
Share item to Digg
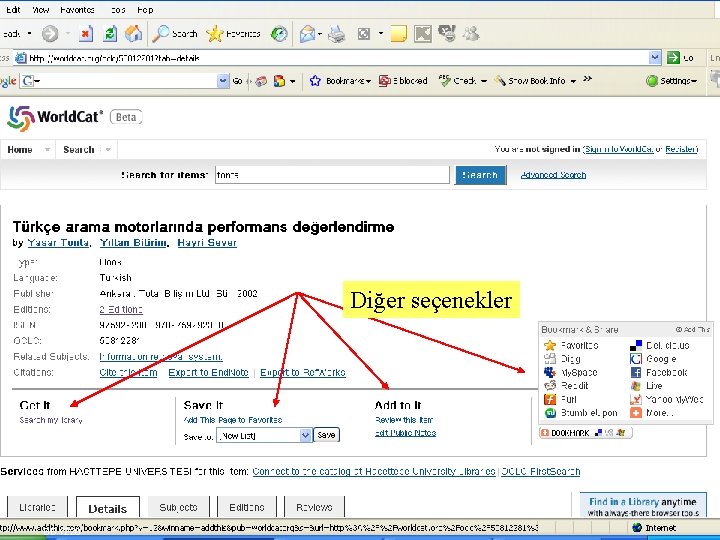pyautogui.click(x=562, y=359)
